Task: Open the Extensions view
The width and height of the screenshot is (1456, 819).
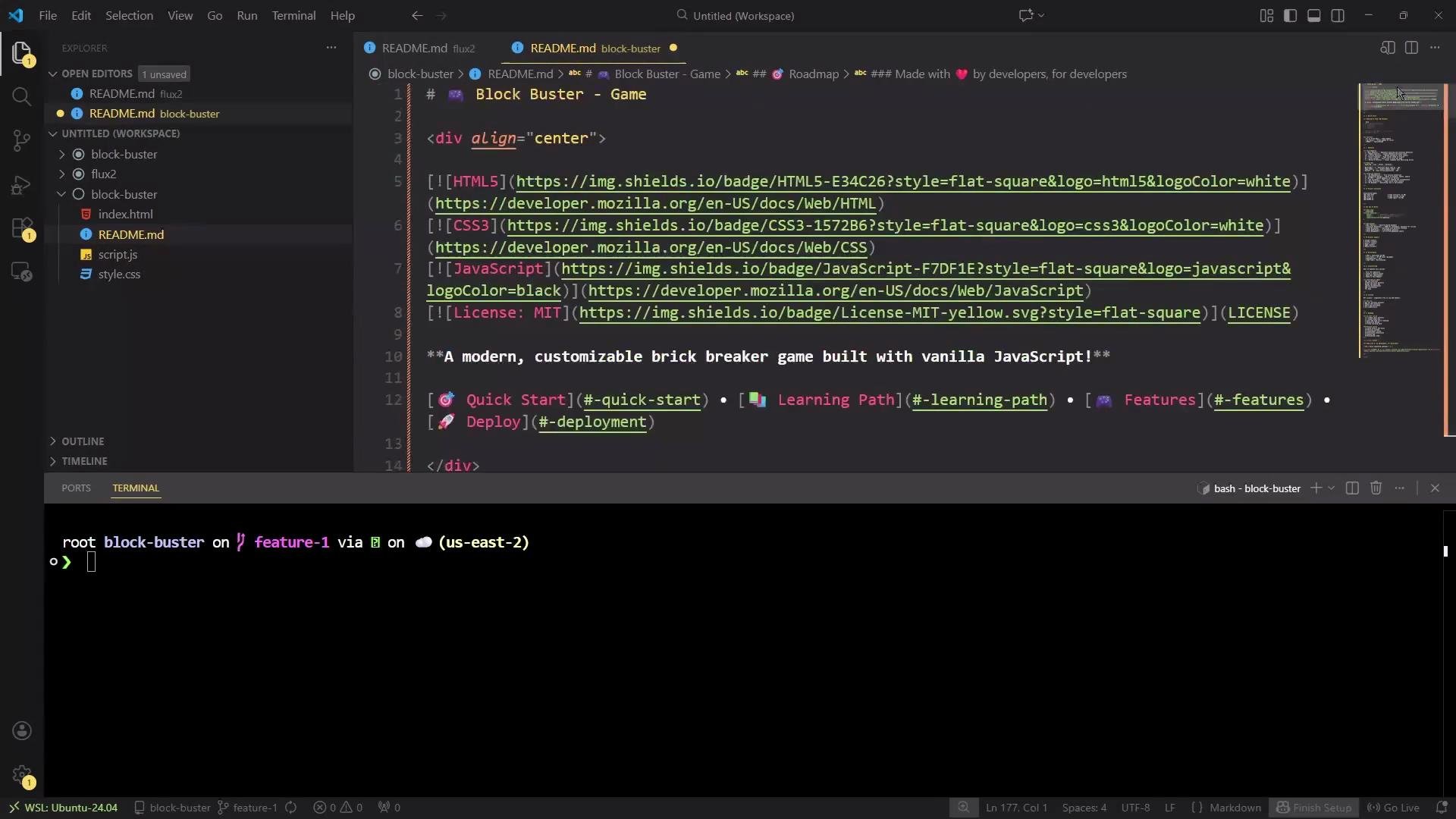Action: tap(22, 228)
